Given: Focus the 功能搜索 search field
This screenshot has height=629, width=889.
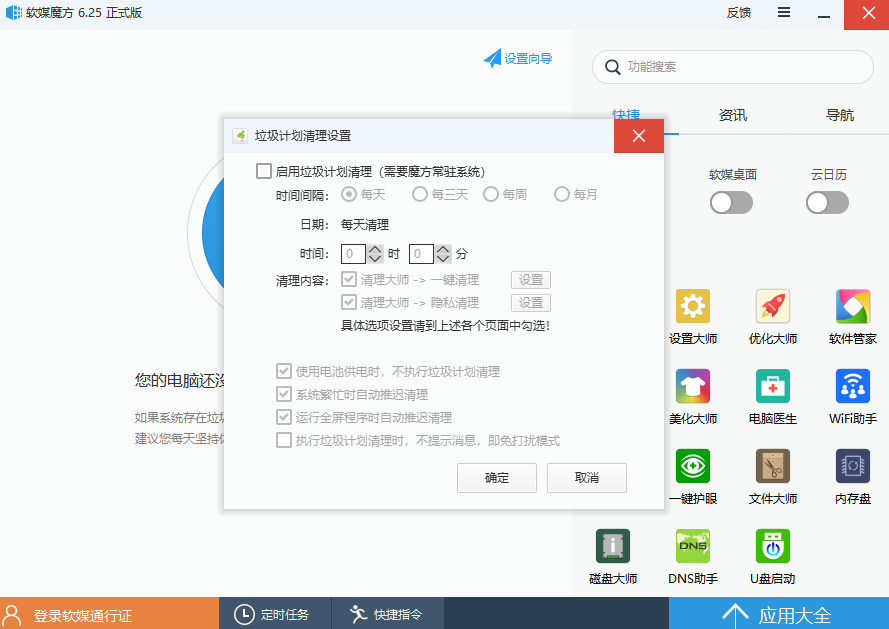Looking at the screenshot, I should click(733, 67).
